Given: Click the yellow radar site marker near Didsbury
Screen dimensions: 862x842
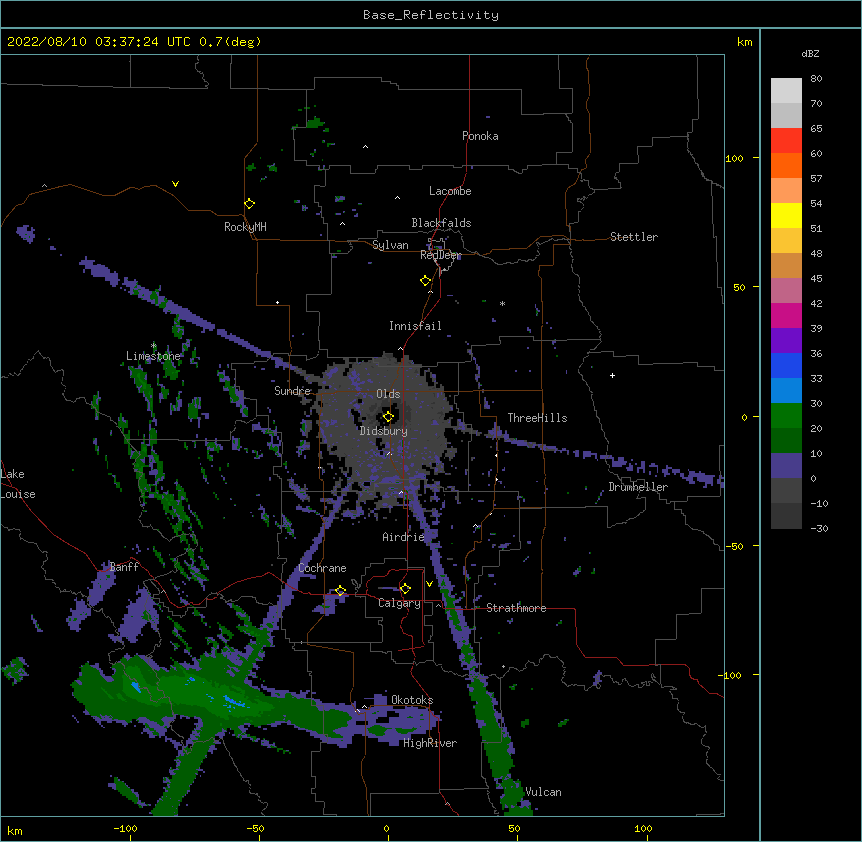Looking at the screenshot, I should click(x=388, y=417).
